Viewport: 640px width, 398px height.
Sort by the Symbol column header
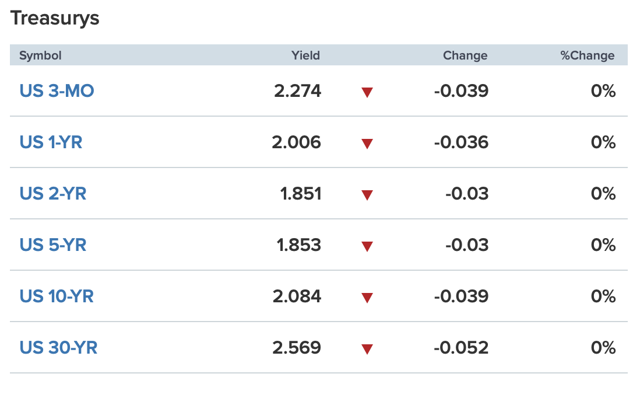40,56
